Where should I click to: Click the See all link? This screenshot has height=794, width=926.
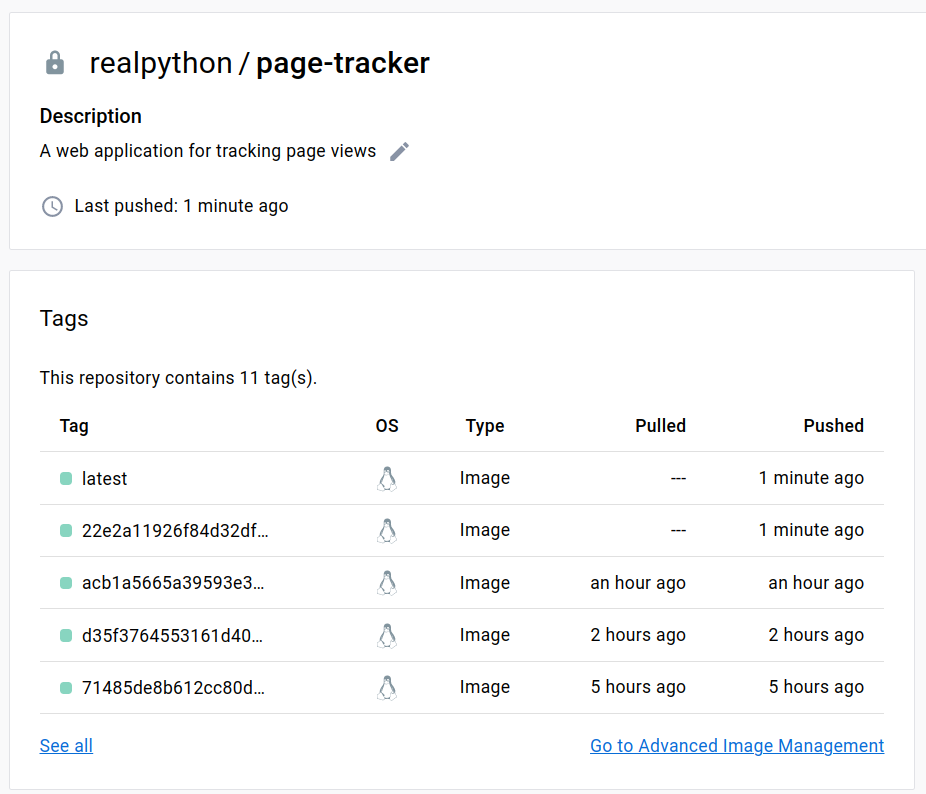pos(65,745)
